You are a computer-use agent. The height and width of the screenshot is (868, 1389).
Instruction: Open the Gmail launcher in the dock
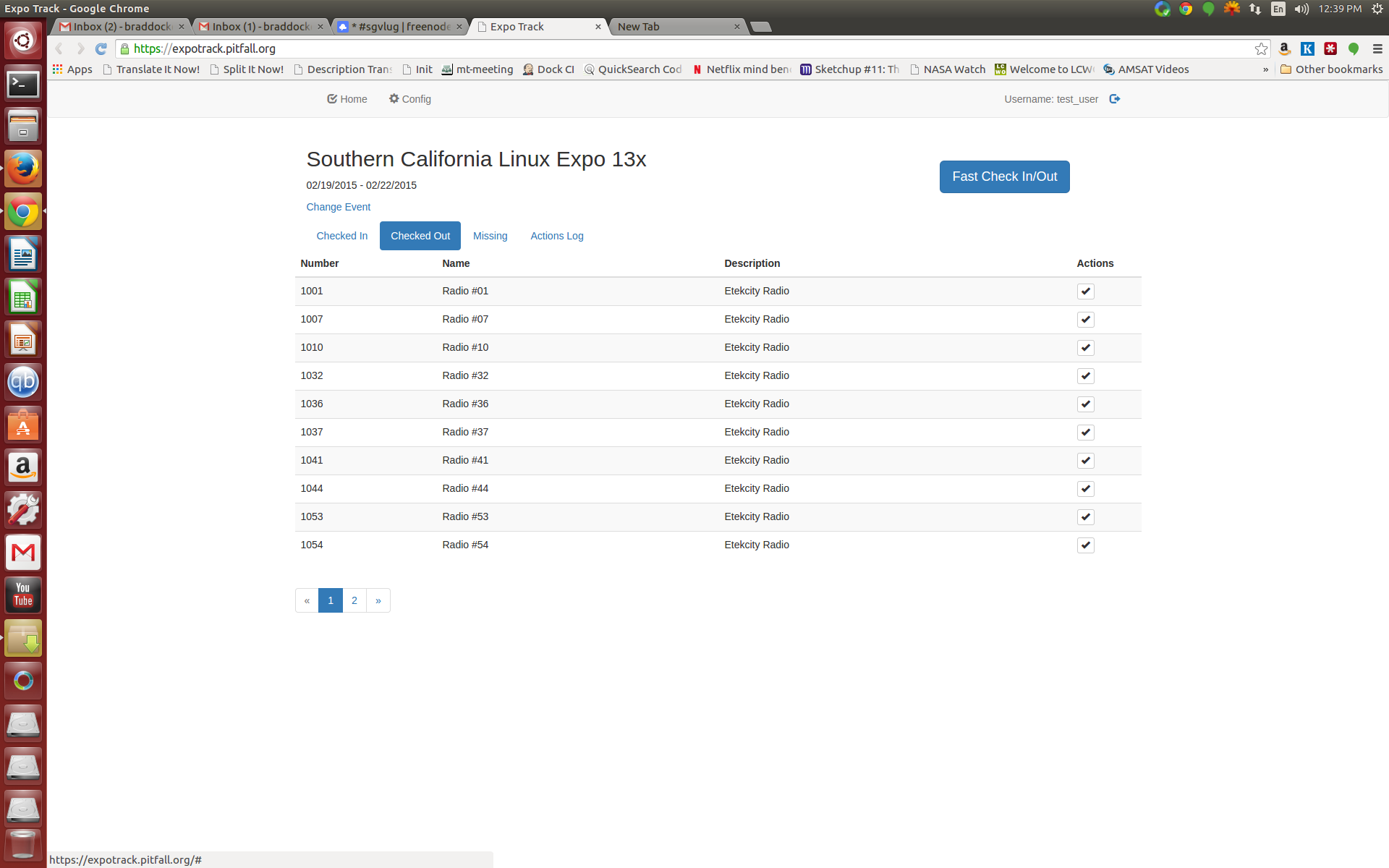pyautogui.click(x=23, y=553)
